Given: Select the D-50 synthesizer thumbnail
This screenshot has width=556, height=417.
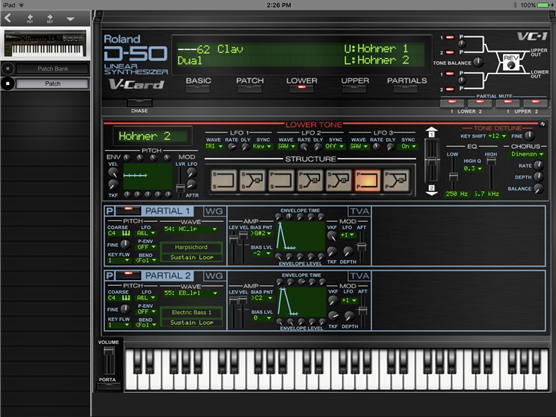Looking at the screenshot, I should pyautogui.click(x=45, y=44).
